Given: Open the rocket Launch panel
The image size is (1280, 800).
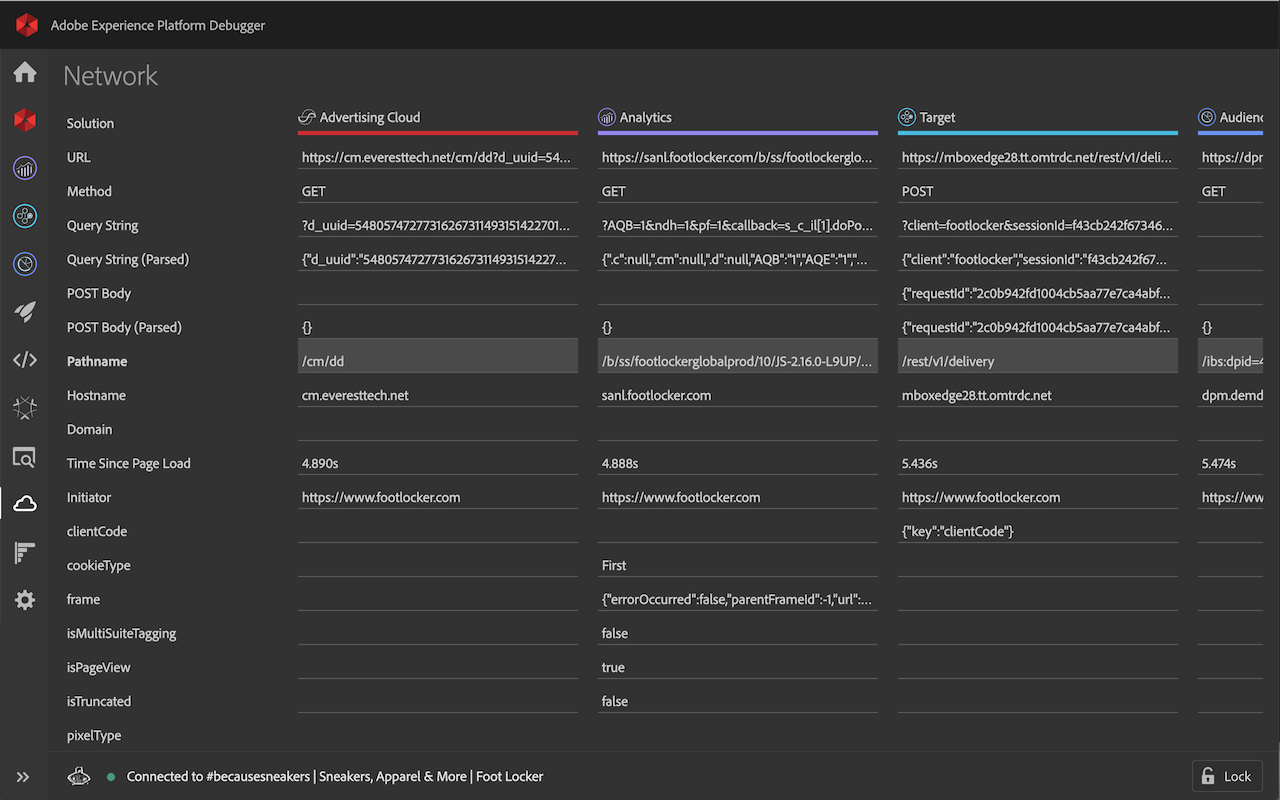Looking at the screenshot, I should coord(24,312).
